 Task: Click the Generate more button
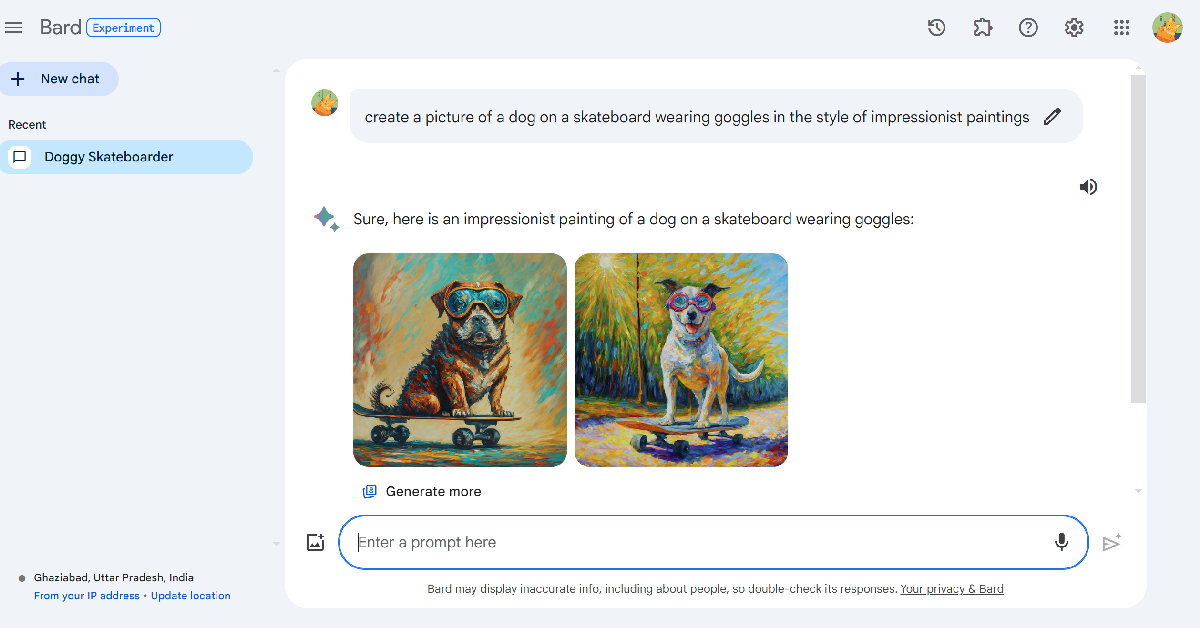(x=422, y=491)
